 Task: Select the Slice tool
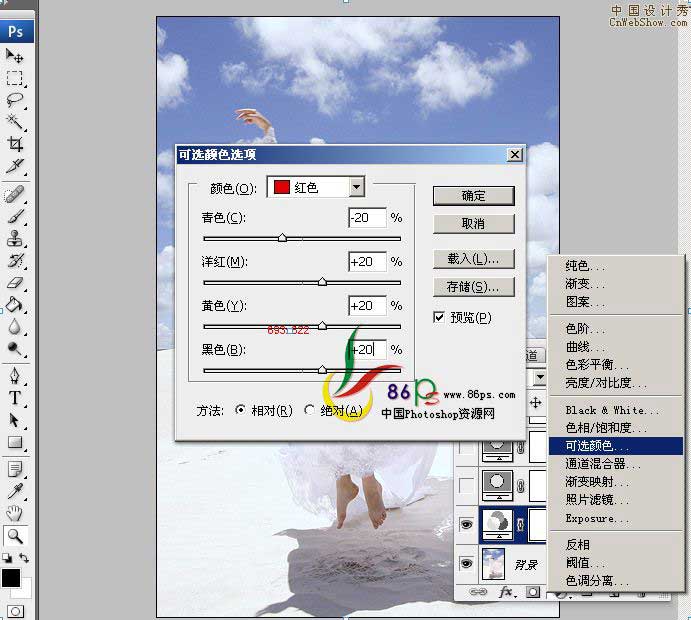click(14, 166)
